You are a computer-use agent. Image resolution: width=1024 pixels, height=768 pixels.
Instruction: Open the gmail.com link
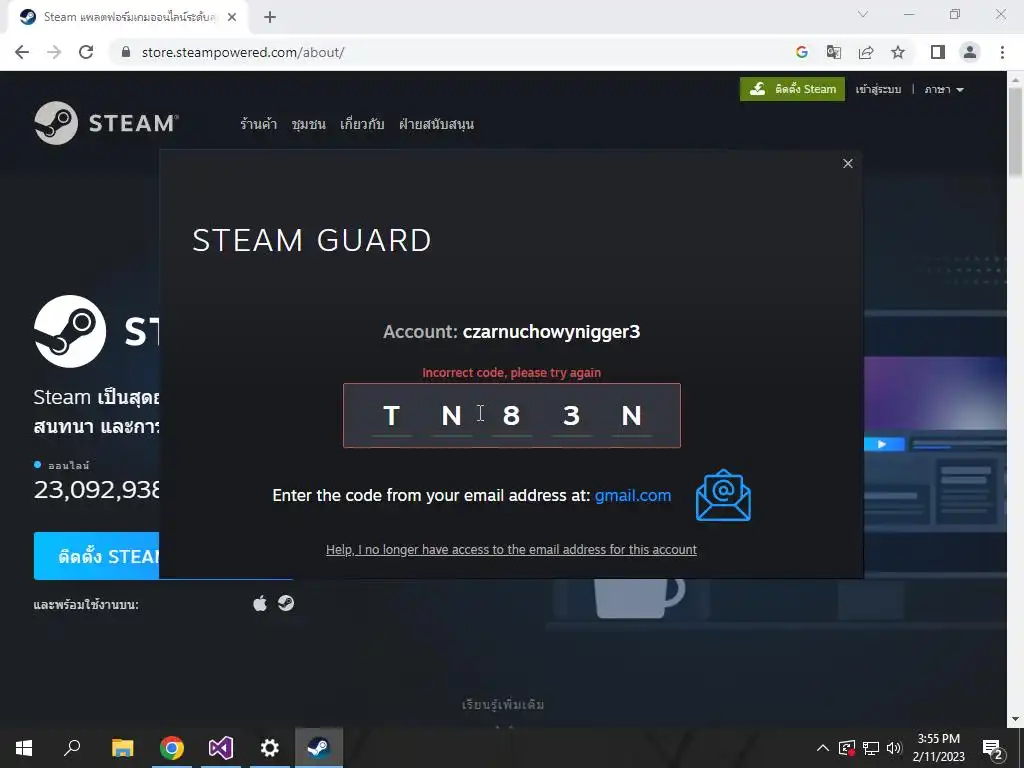633,496
